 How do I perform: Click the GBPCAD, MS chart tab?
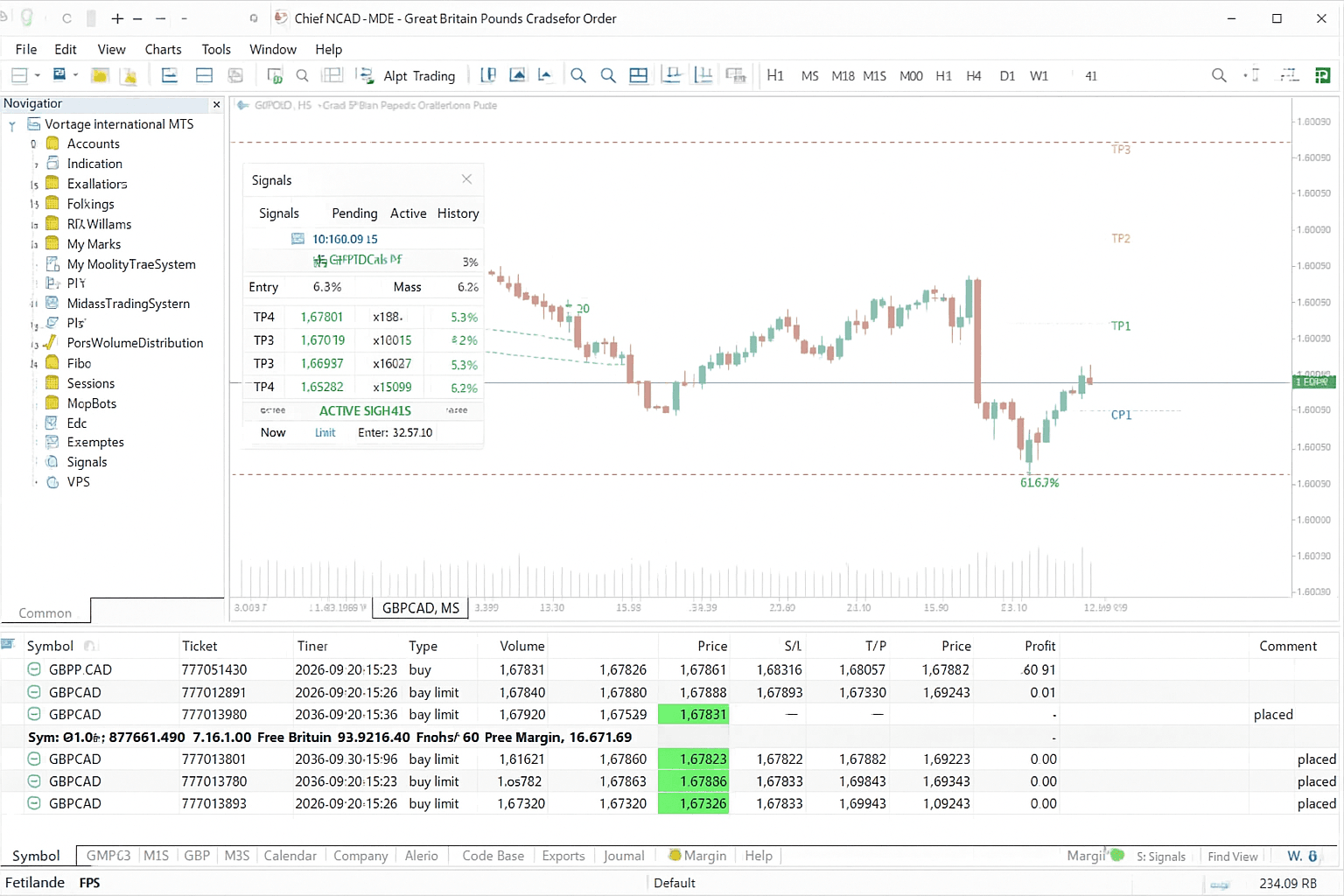coord(421,608)
